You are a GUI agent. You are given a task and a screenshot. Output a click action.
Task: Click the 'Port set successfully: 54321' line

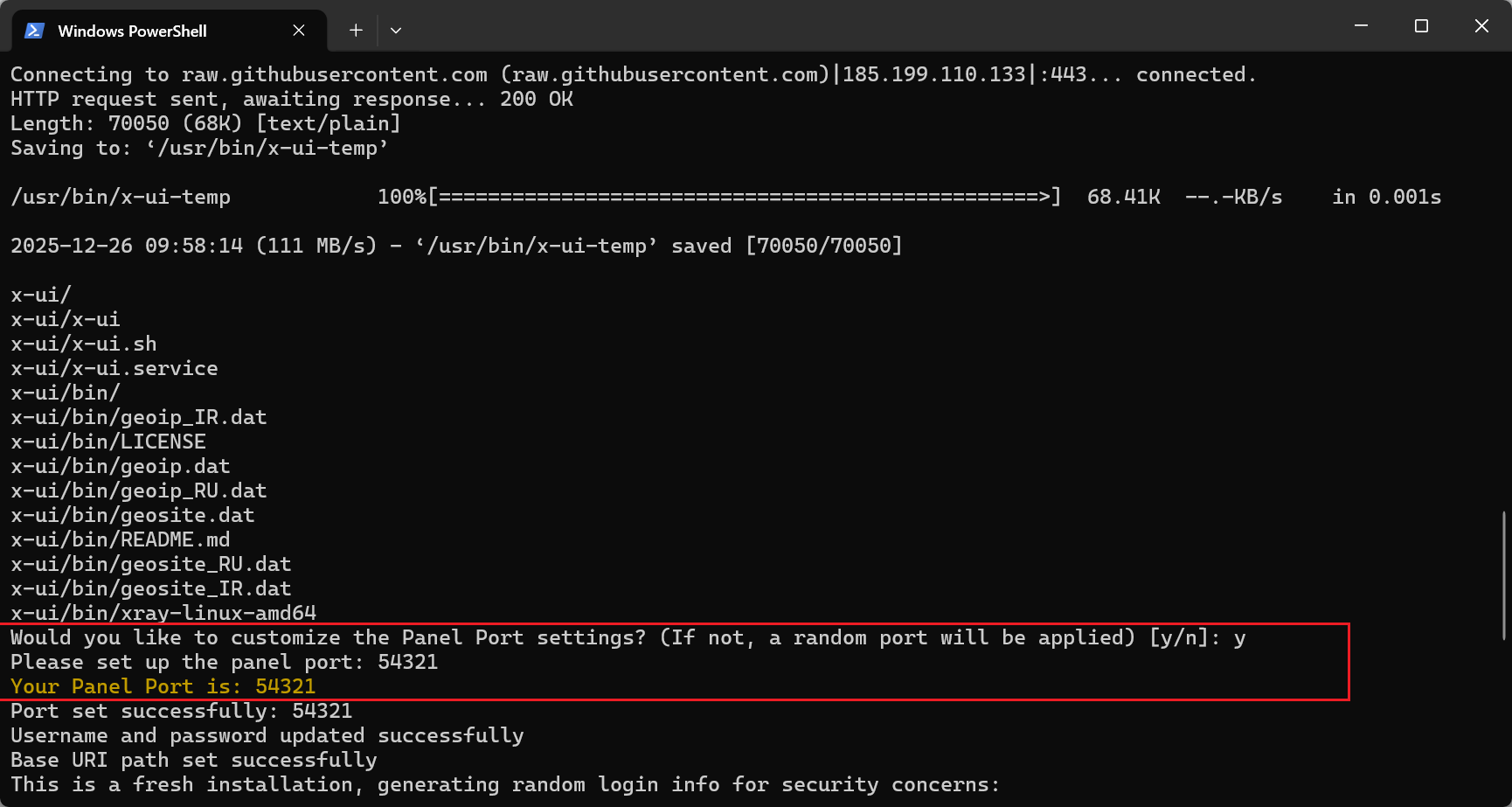(181, 711)
